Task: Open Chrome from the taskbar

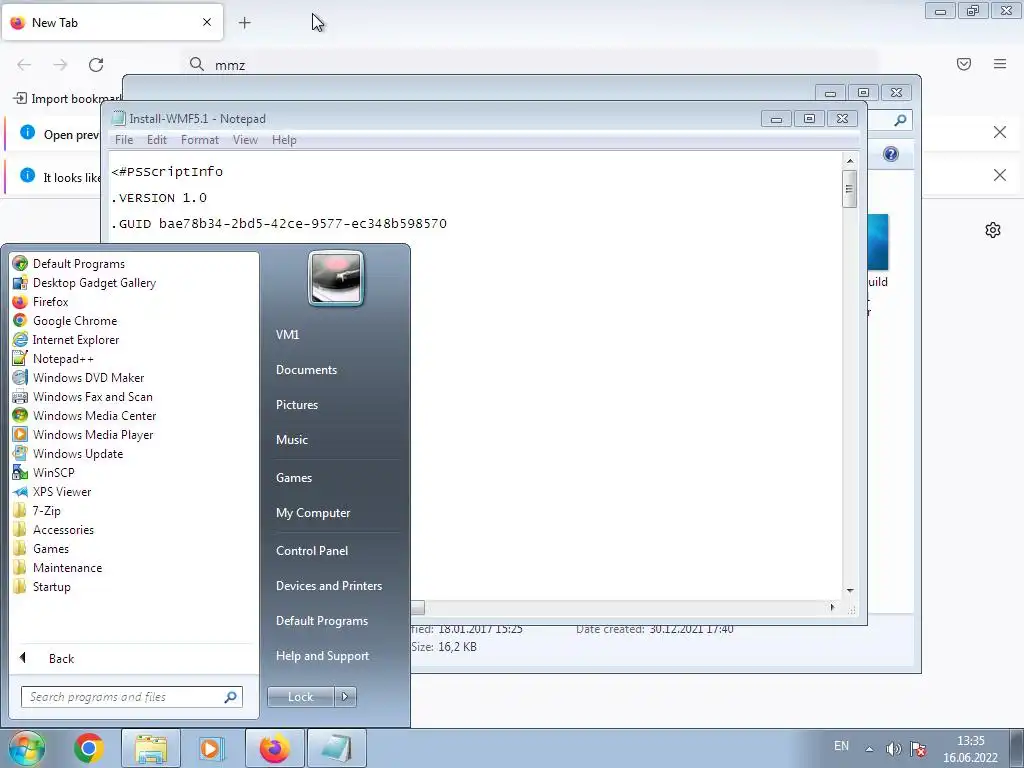Action: pyautogui.click(x=89, y=748)
